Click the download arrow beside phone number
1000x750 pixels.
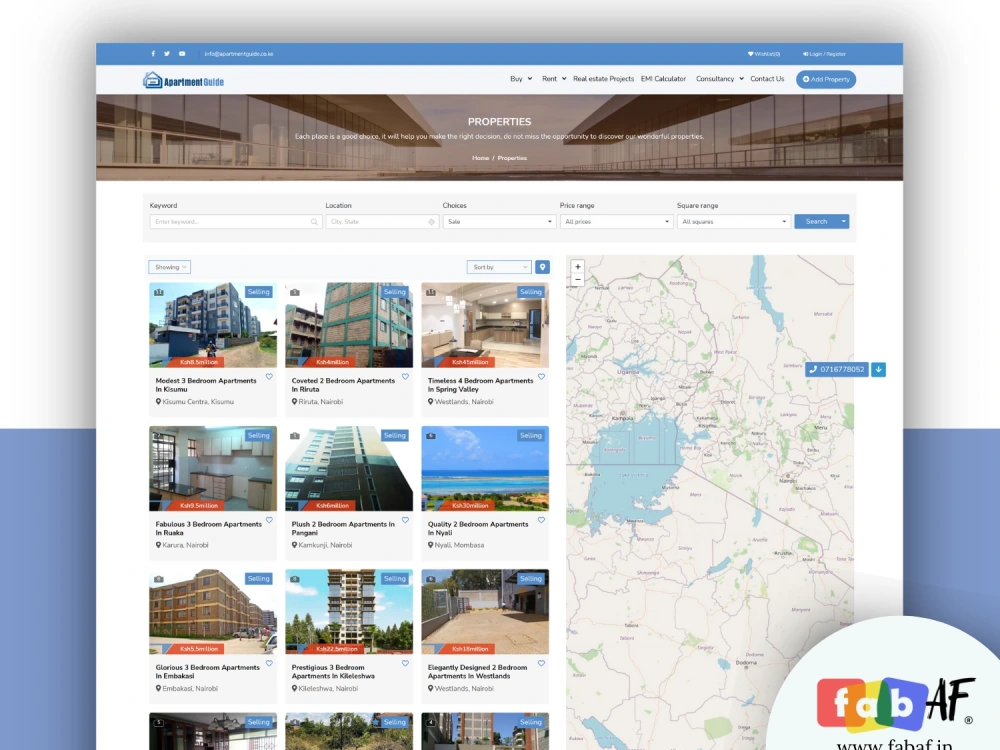878,369
